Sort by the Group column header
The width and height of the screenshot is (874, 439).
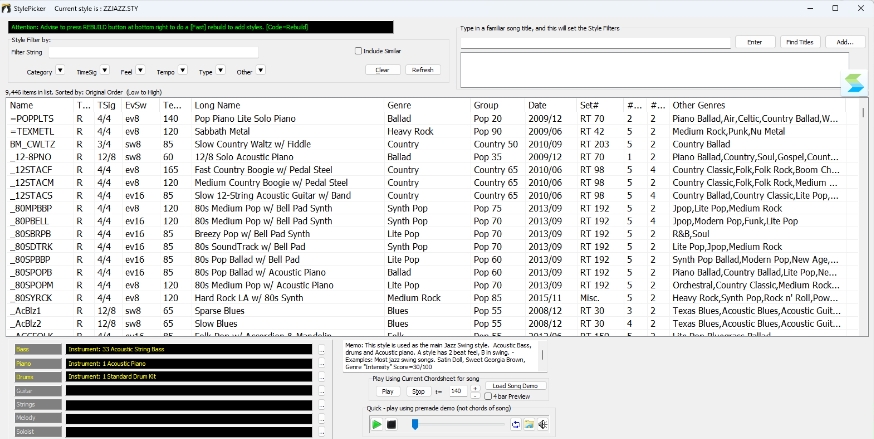click(497, 105)
